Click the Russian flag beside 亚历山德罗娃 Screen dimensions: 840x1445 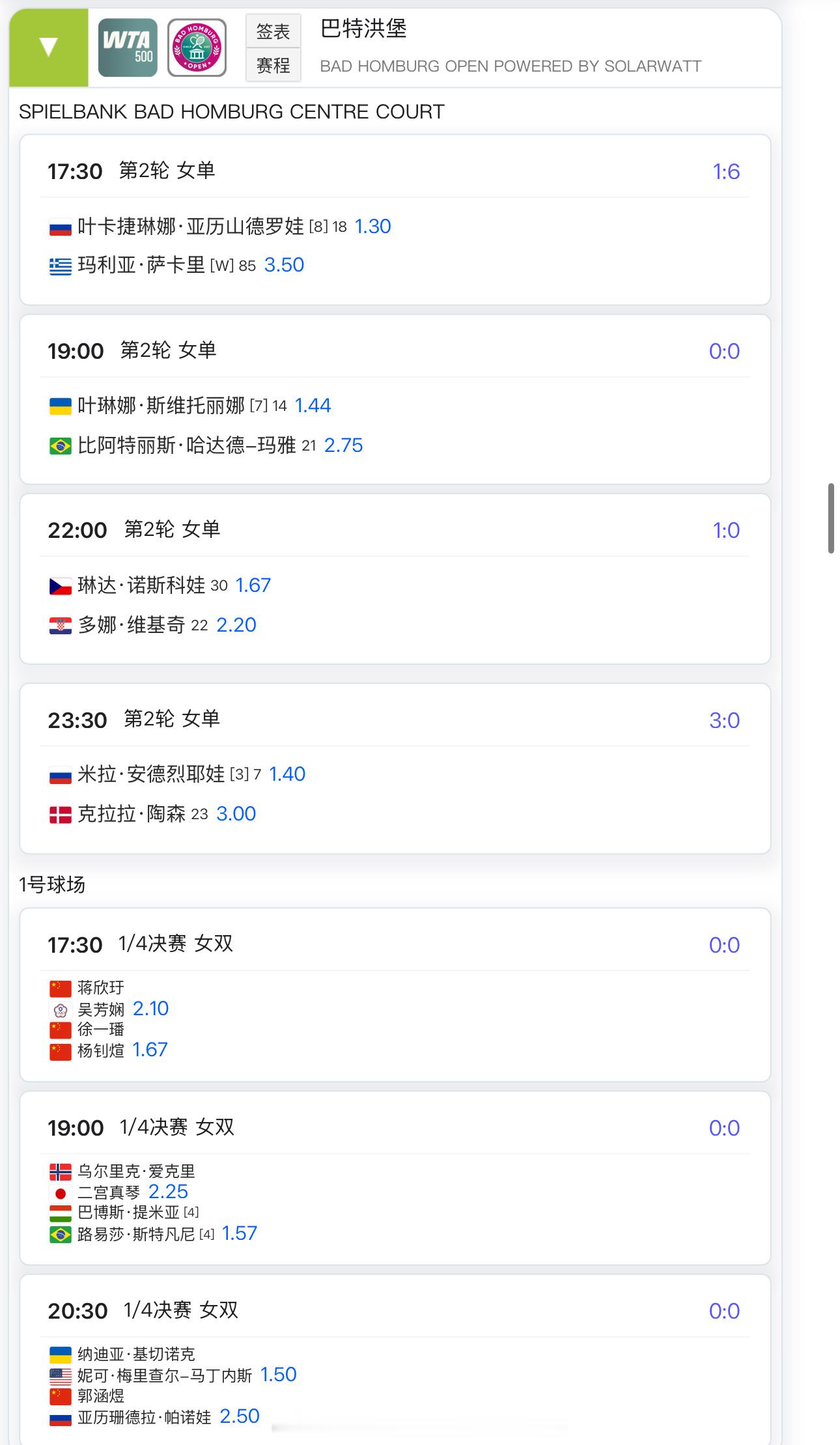pyautogui.click(x=61, y=227)
